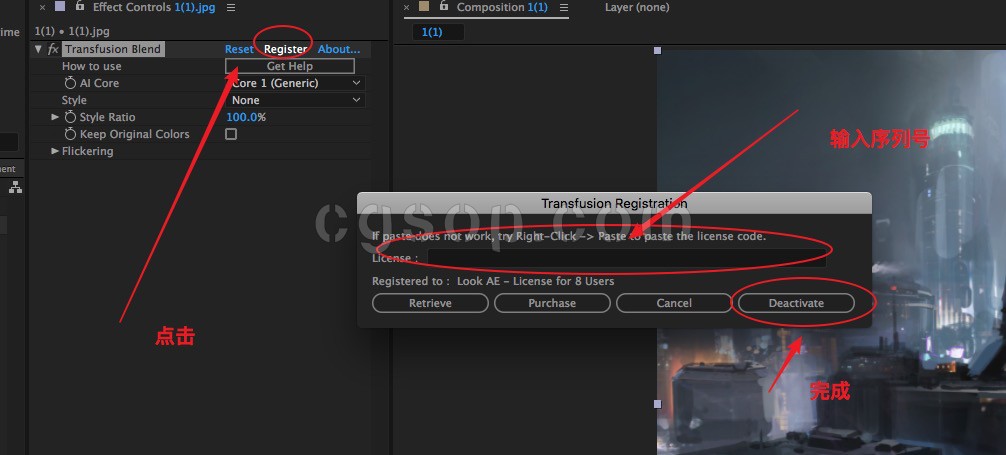This screenshot has height=455, width=1006.
Task: Toggle the AI Core stopwatch
Action: click(70, 83)
